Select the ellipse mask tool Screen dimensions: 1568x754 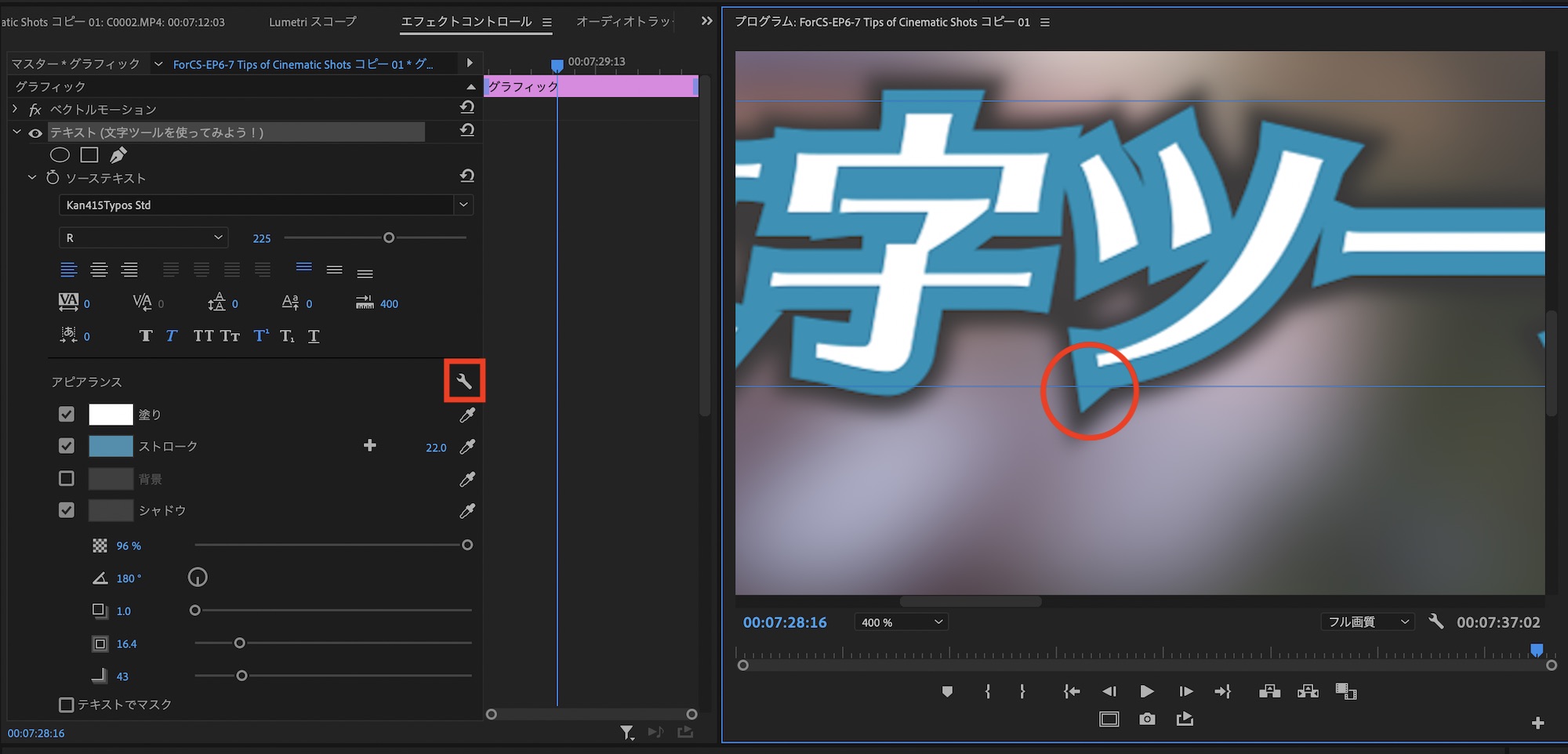coord(60,155)
